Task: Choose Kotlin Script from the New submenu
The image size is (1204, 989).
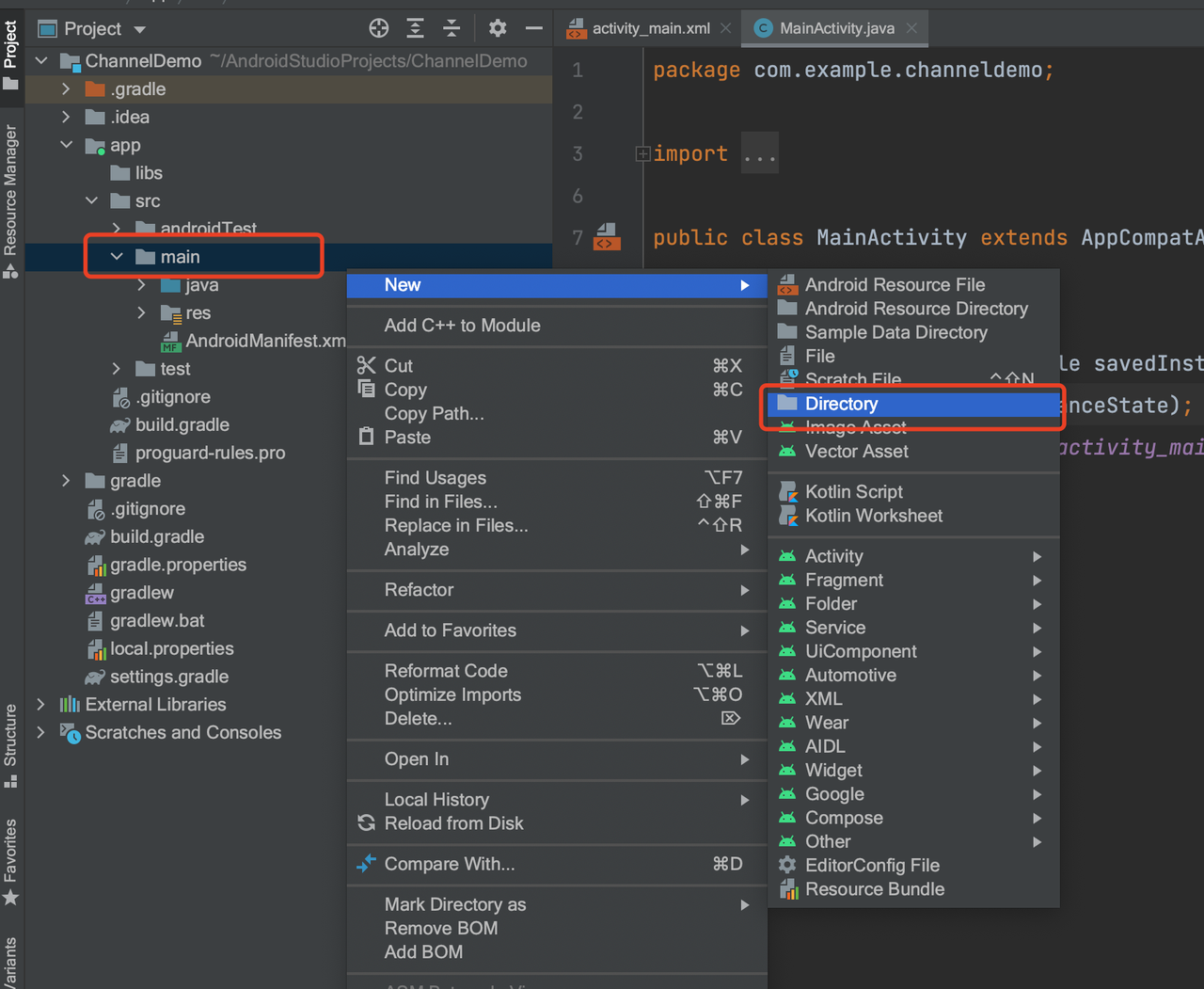Action: pyautogui.click(x=853, y=491)
